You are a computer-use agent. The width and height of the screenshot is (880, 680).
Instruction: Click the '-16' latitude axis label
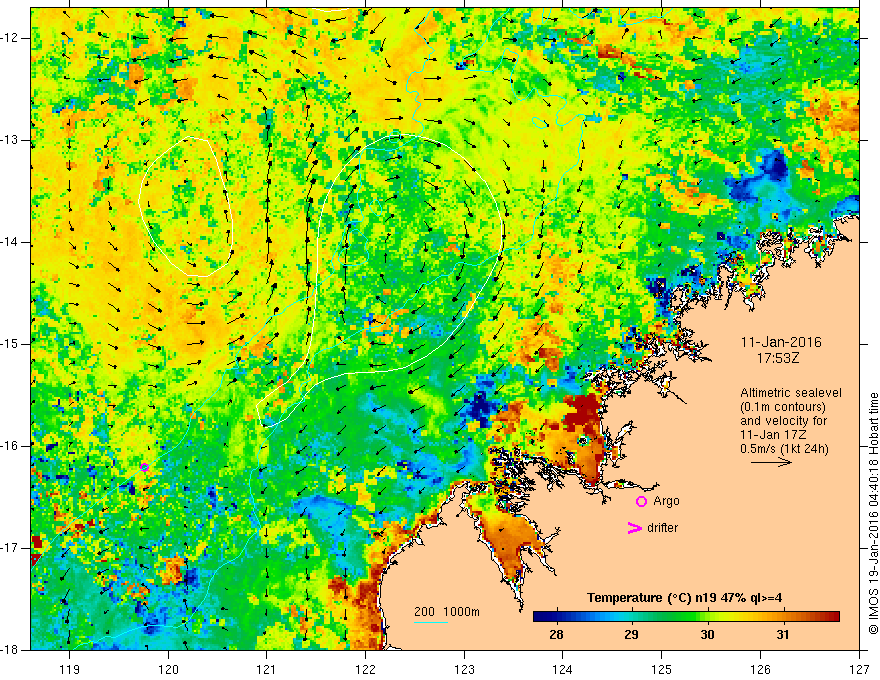[11, 446]
